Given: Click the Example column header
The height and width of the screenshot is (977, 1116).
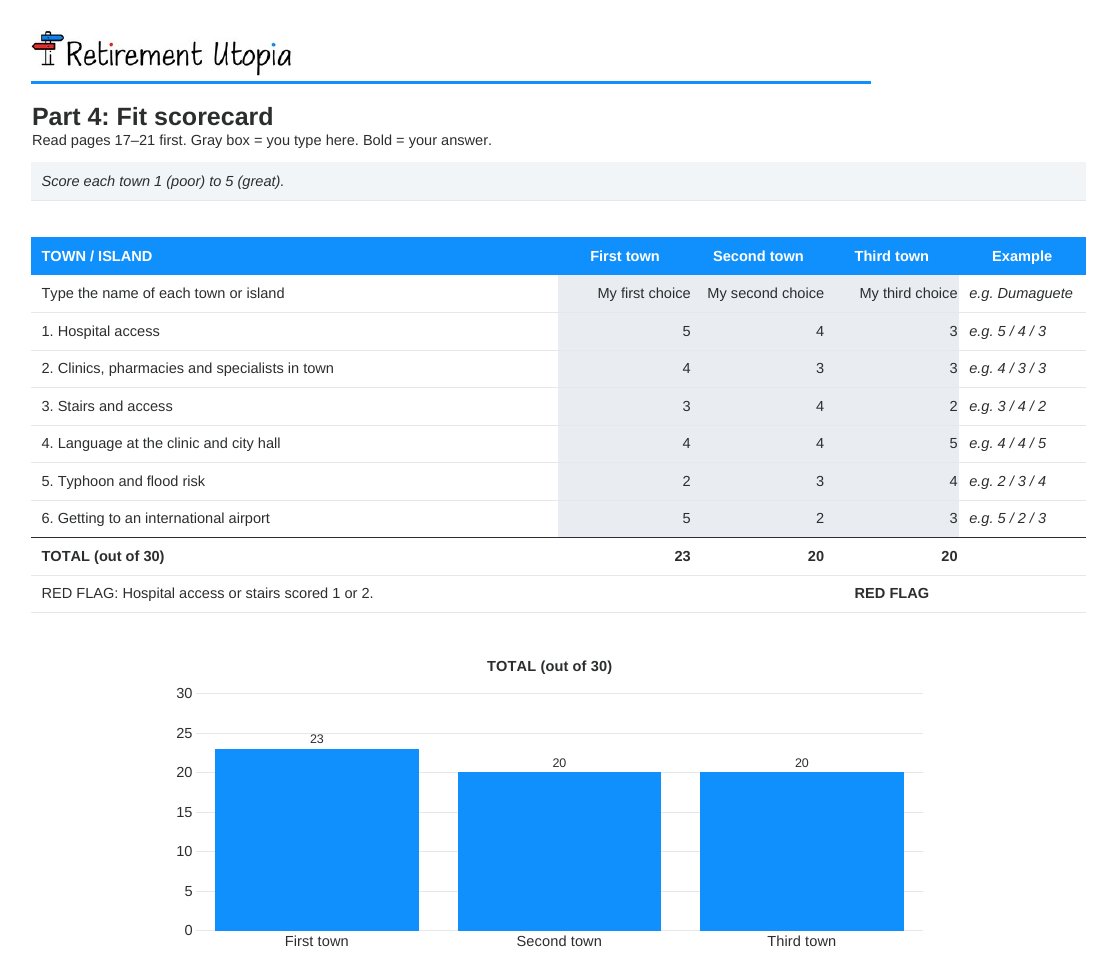Looking at the screenshot, I should 1021,256.
